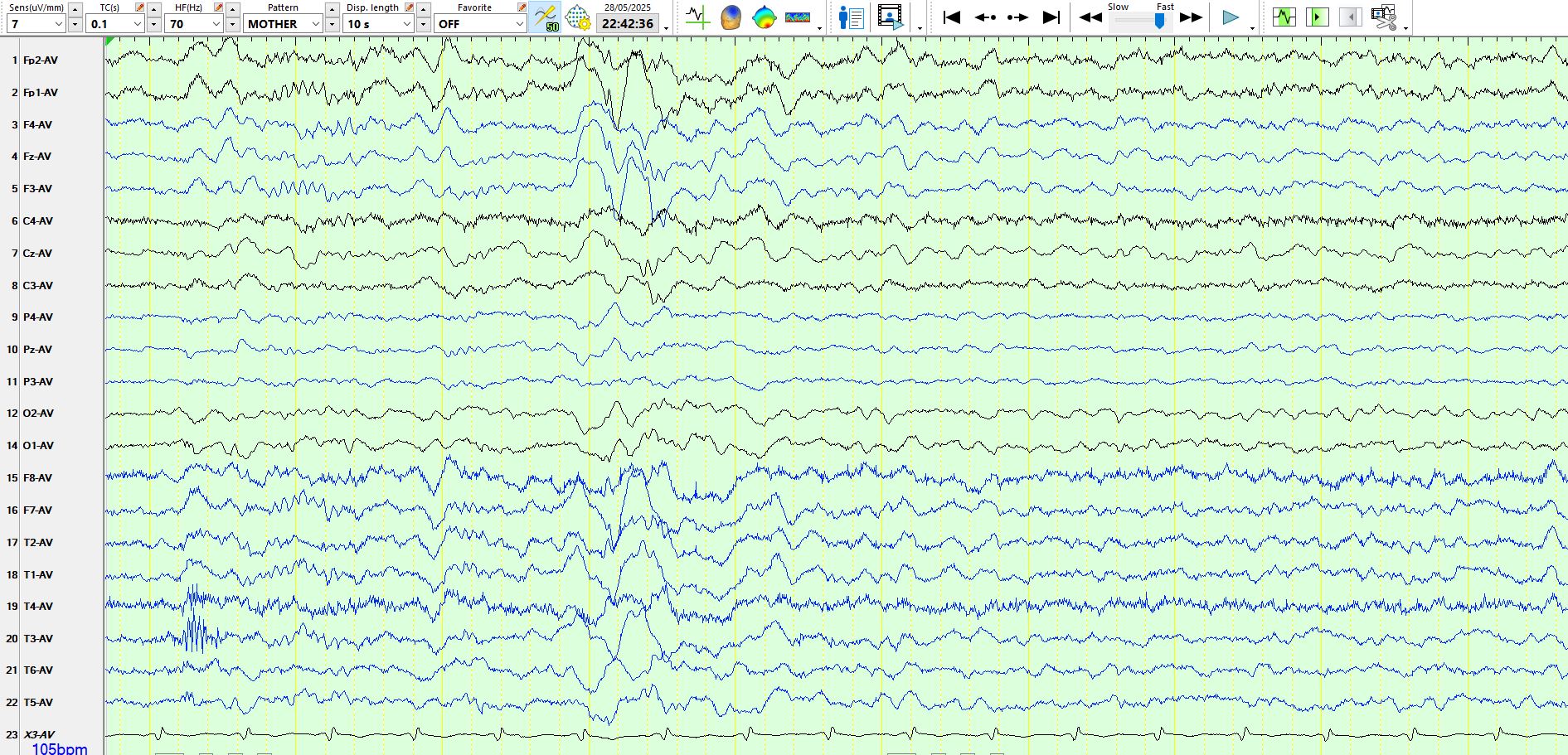Viewport: 1568px width, 755px height.
Task: Step TC(s) value up
Action: coord(154,8)
